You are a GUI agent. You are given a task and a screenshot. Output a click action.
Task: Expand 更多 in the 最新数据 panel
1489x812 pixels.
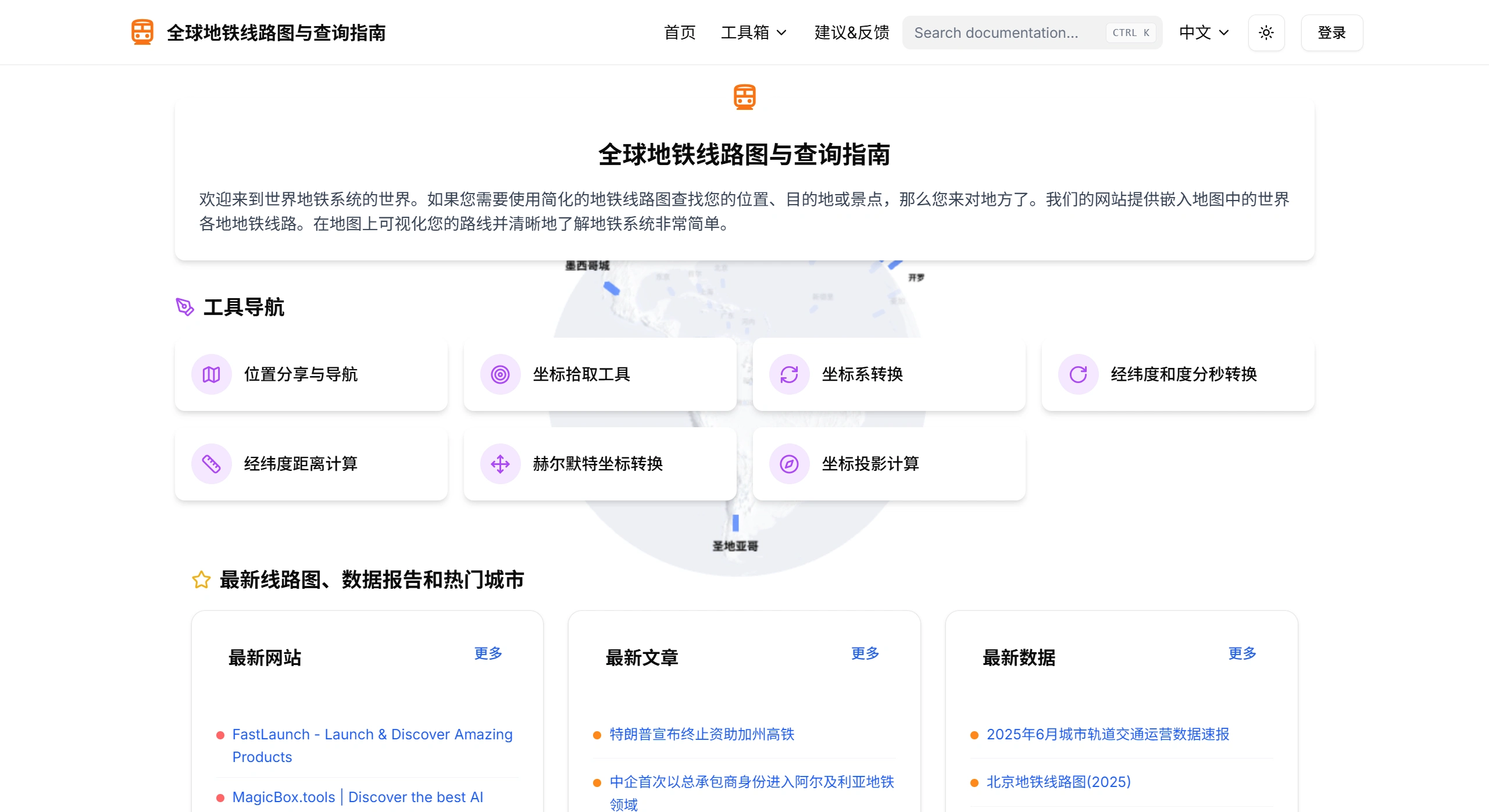pos(1241,654)
